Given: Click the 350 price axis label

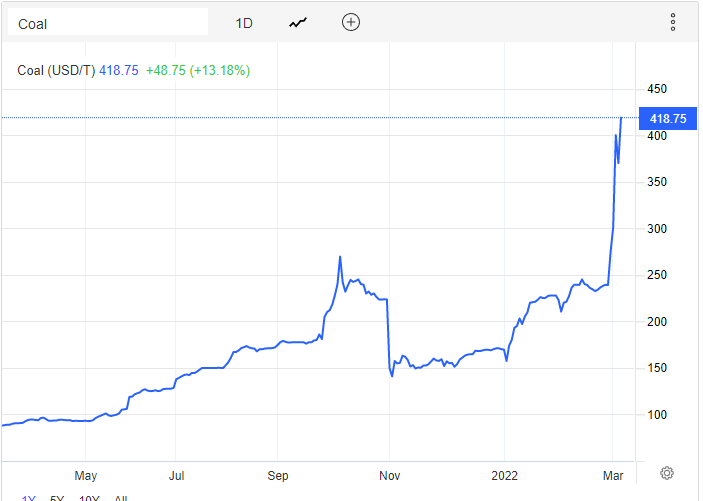Looking at the screenshot, I should click(656, 182).
